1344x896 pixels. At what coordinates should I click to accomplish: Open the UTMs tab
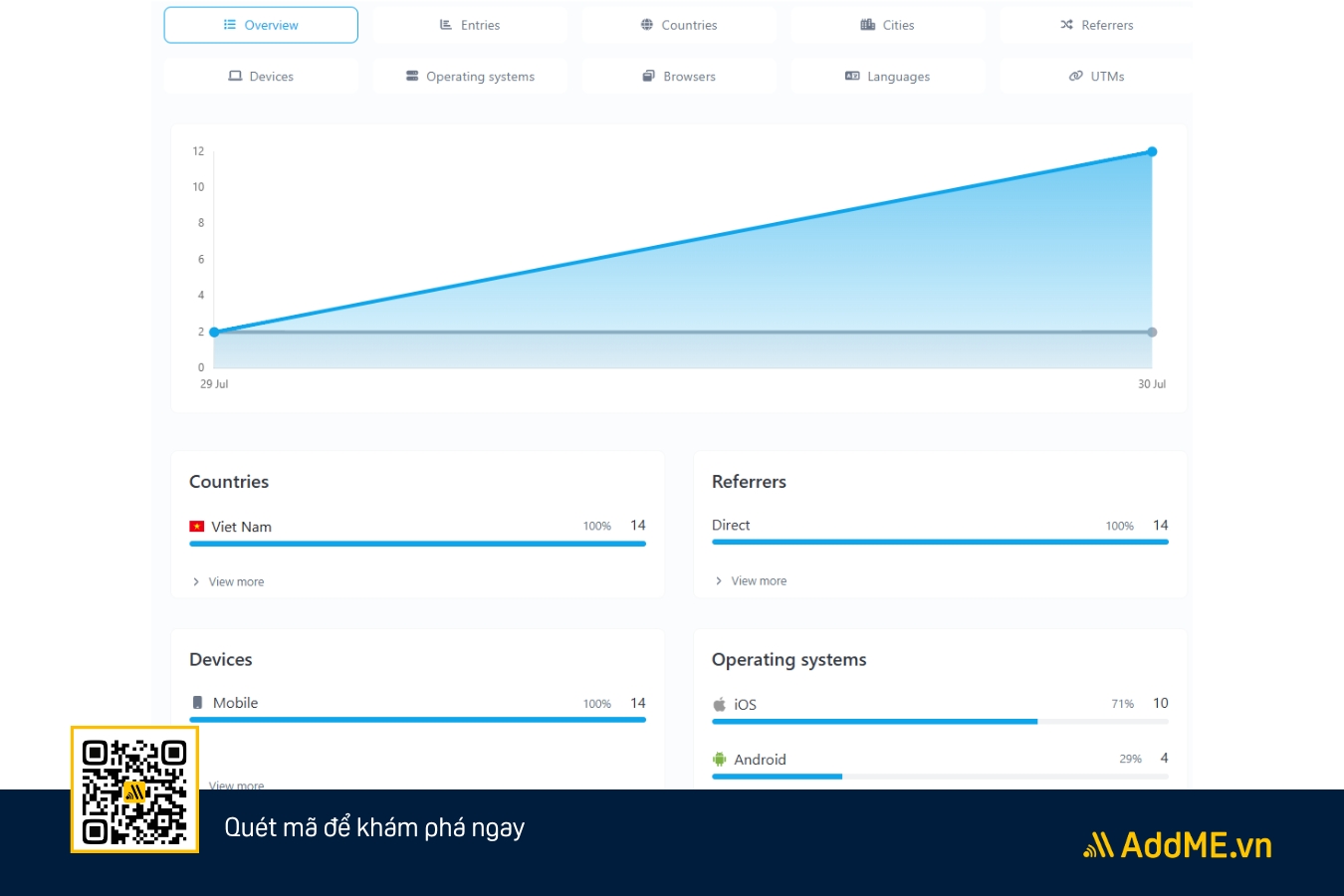point(1096,76)
